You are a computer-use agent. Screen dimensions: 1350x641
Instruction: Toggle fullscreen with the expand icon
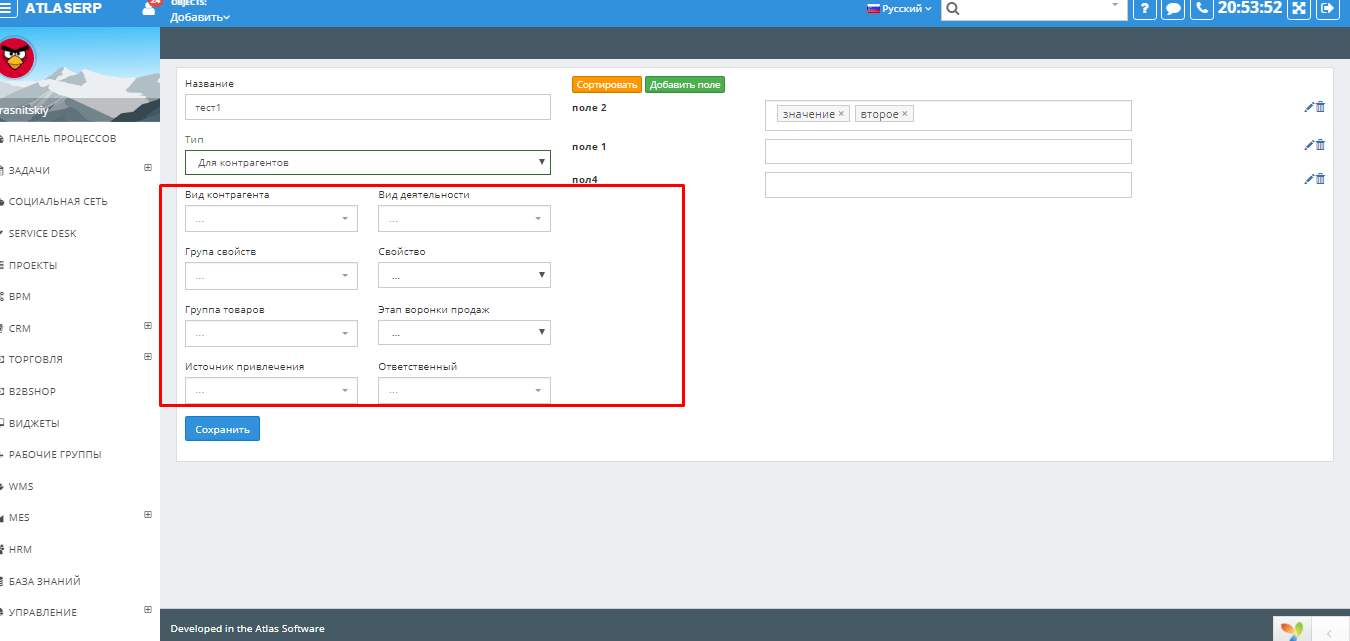pyautogui.click(x=1299, y=8)
